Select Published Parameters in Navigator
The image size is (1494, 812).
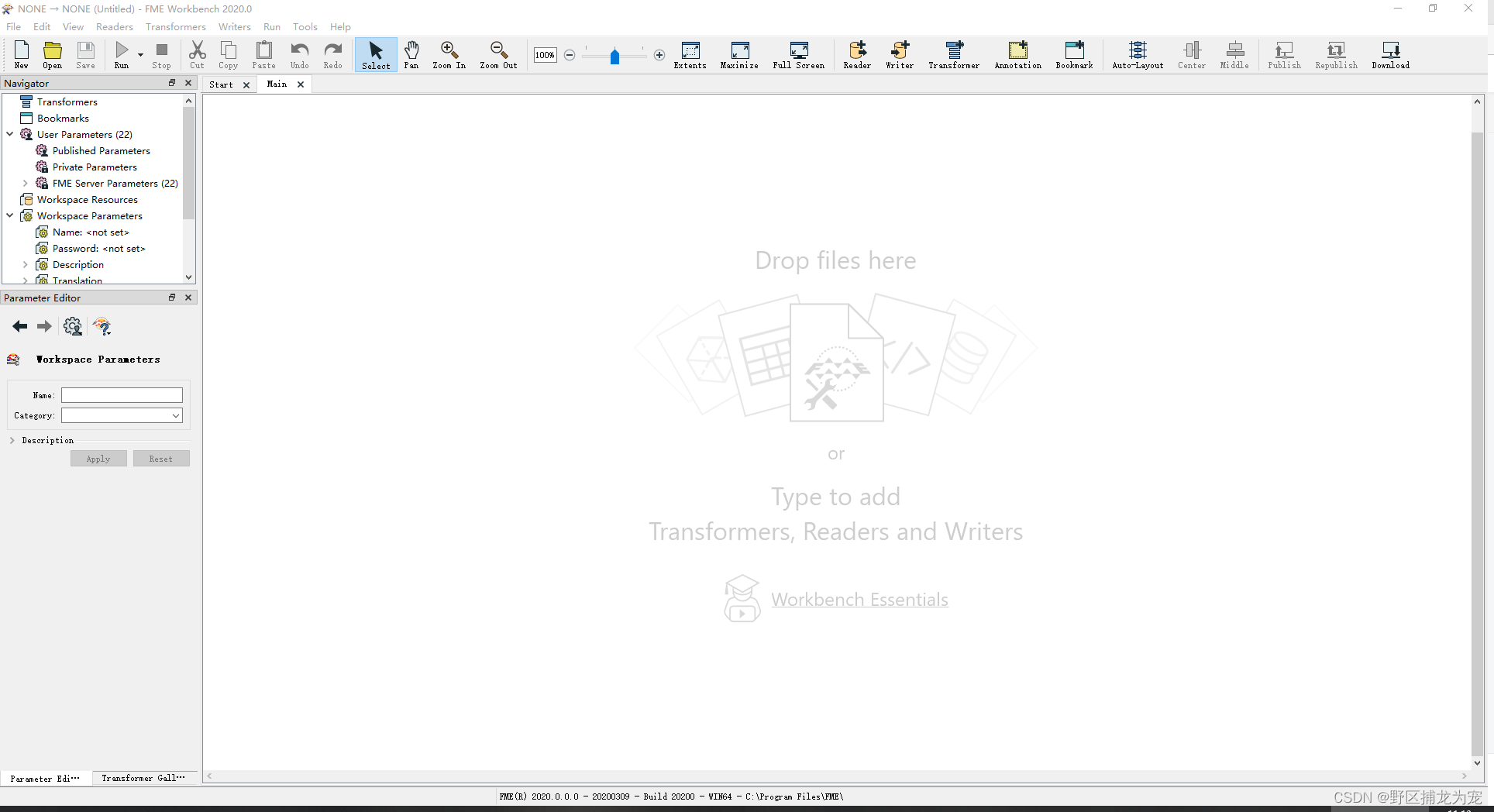[101, 150]
